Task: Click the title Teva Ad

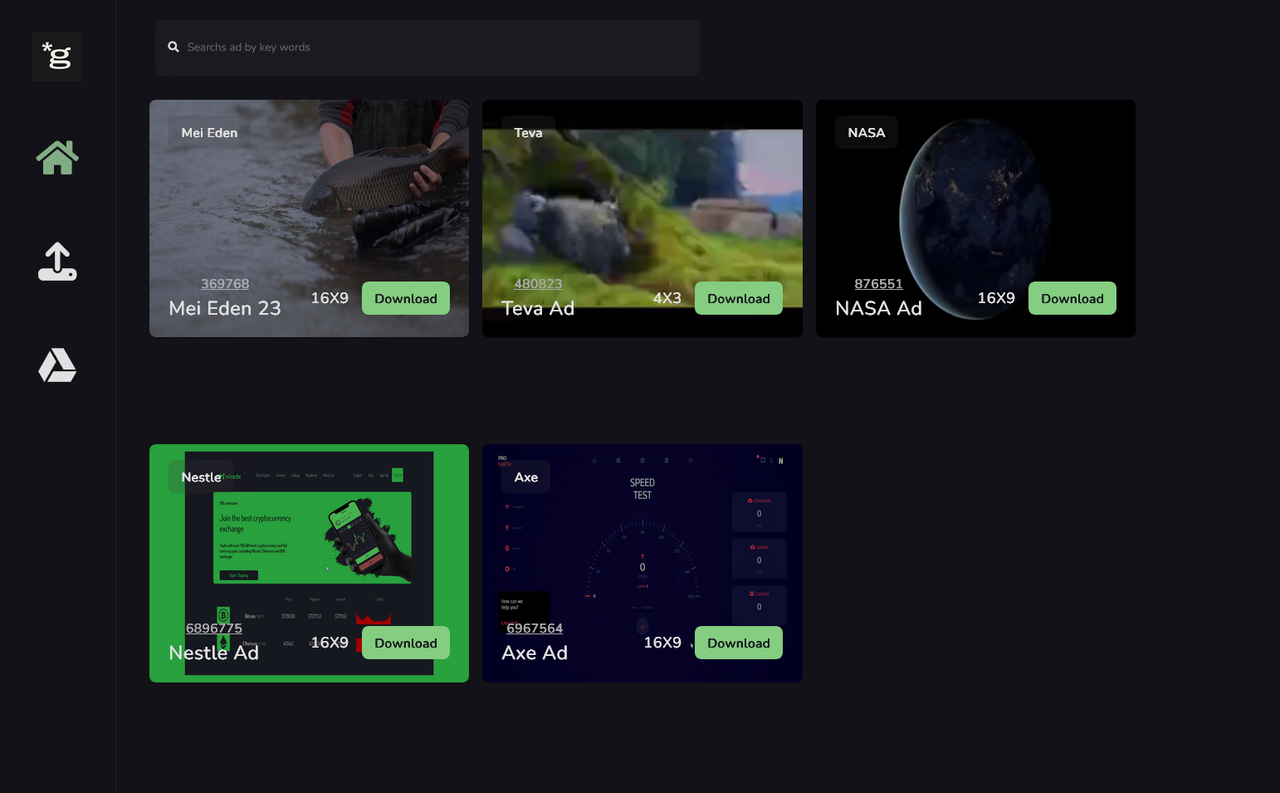Action: click(538, 308)
